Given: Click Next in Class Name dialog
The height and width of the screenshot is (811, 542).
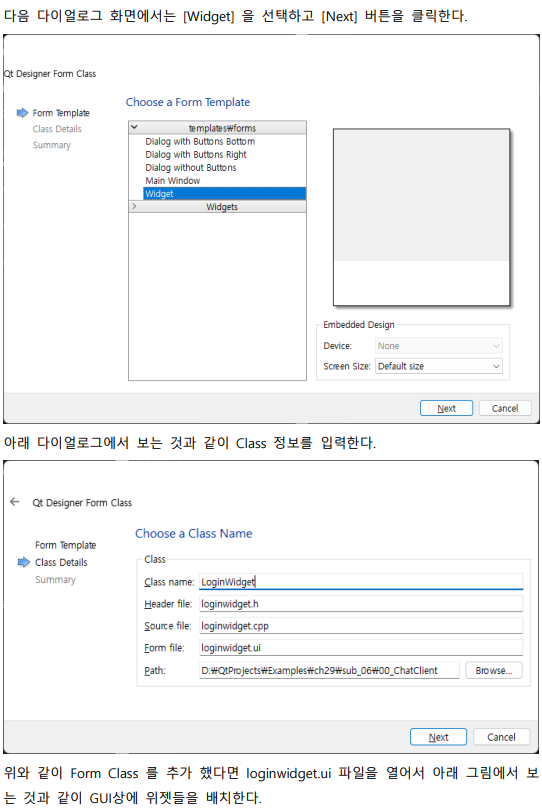Looking at the screenshot, I should (438, 737).
